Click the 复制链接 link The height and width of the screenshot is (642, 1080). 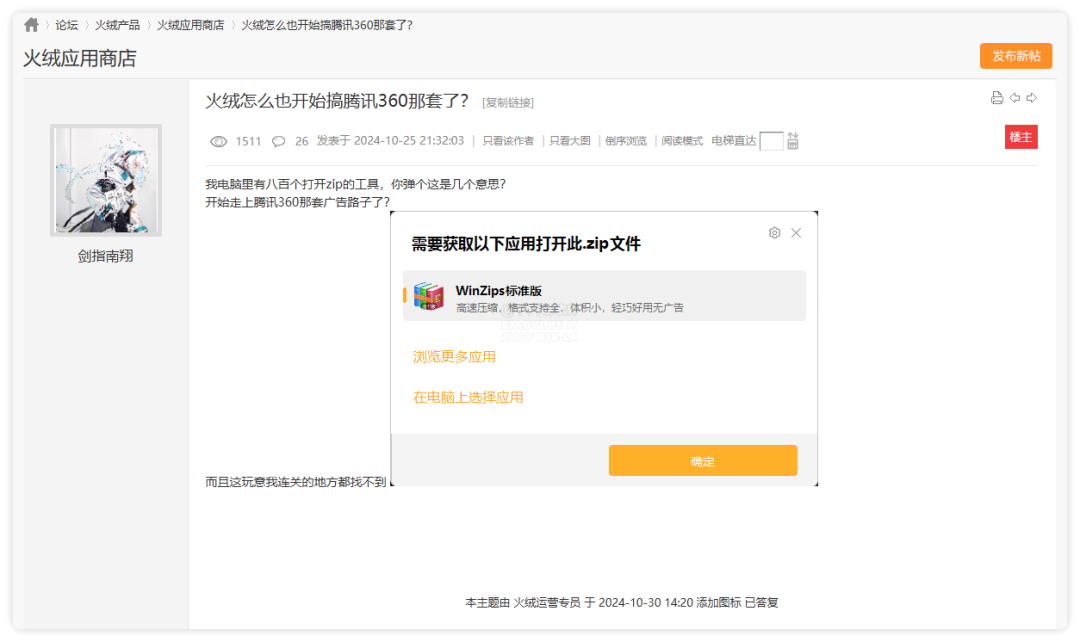(508, 103)
